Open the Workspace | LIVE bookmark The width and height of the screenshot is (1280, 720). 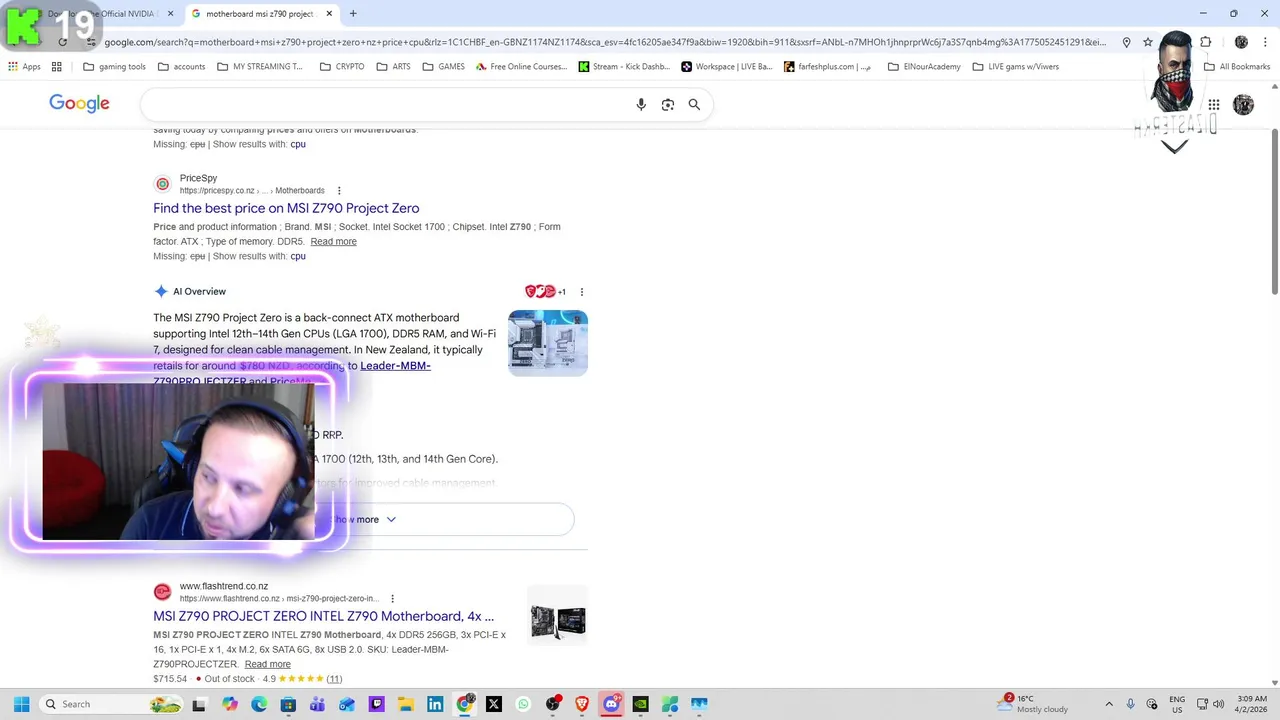click(x=726, y=66)
